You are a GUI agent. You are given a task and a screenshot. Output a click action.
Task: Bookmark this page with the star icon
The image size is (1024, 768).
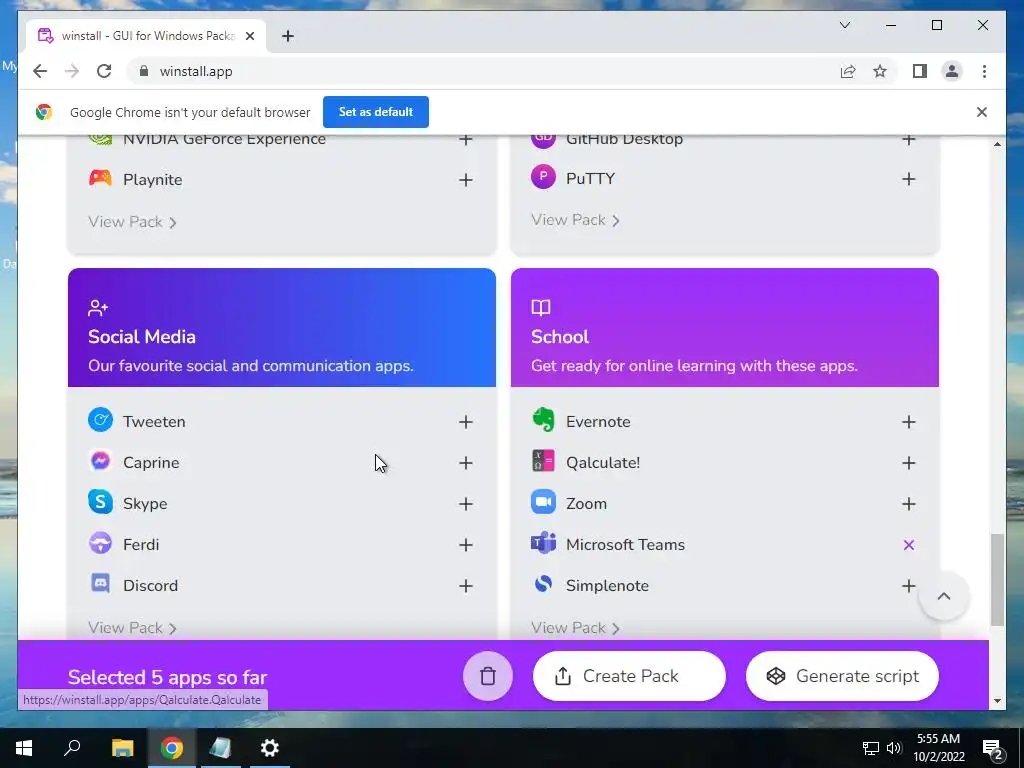880,71
